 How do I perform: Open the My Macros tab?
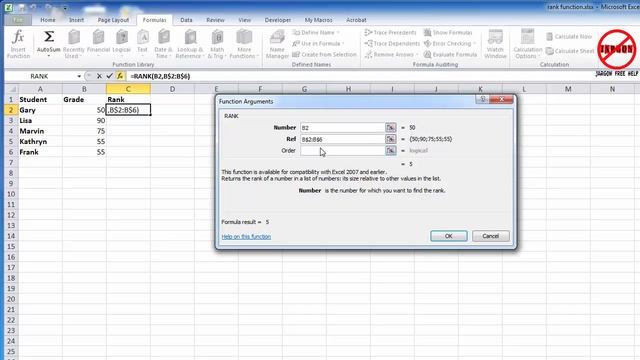click(x=318, y=20)
